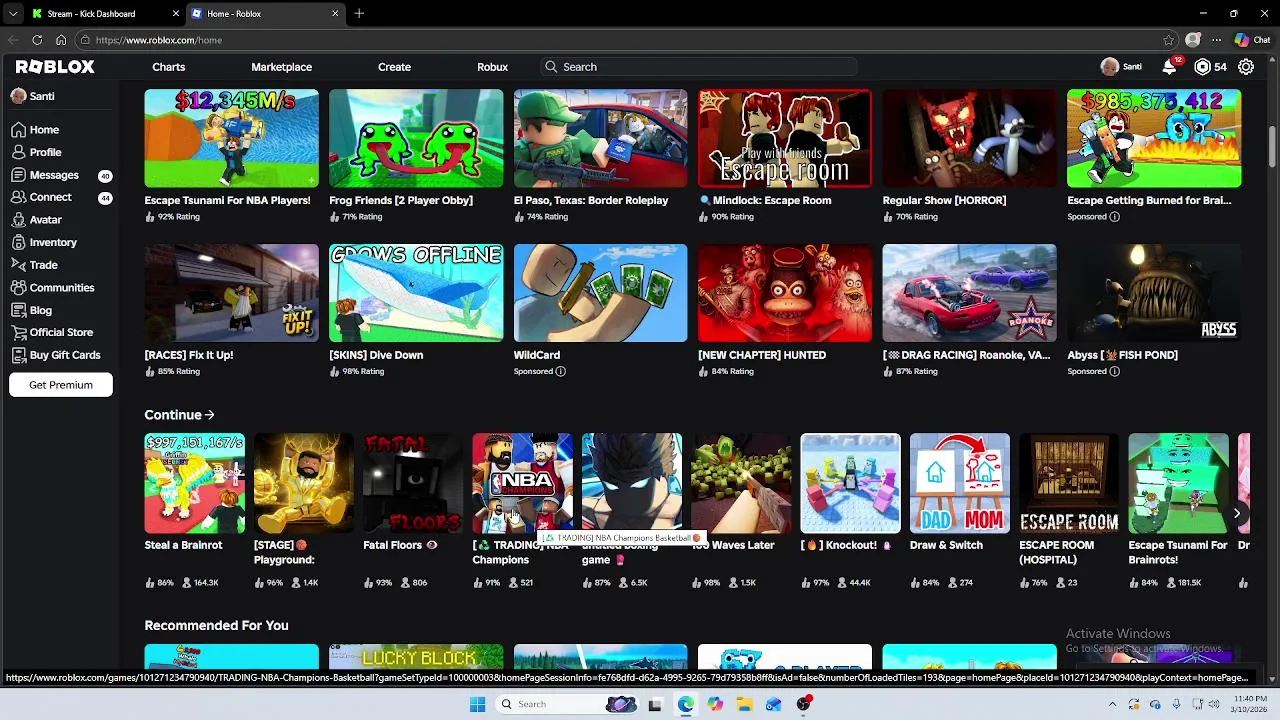Open Escape Tsunami For NBA Players game
This screenshot has height=720, width=1280.
click(x=231, y=138)
